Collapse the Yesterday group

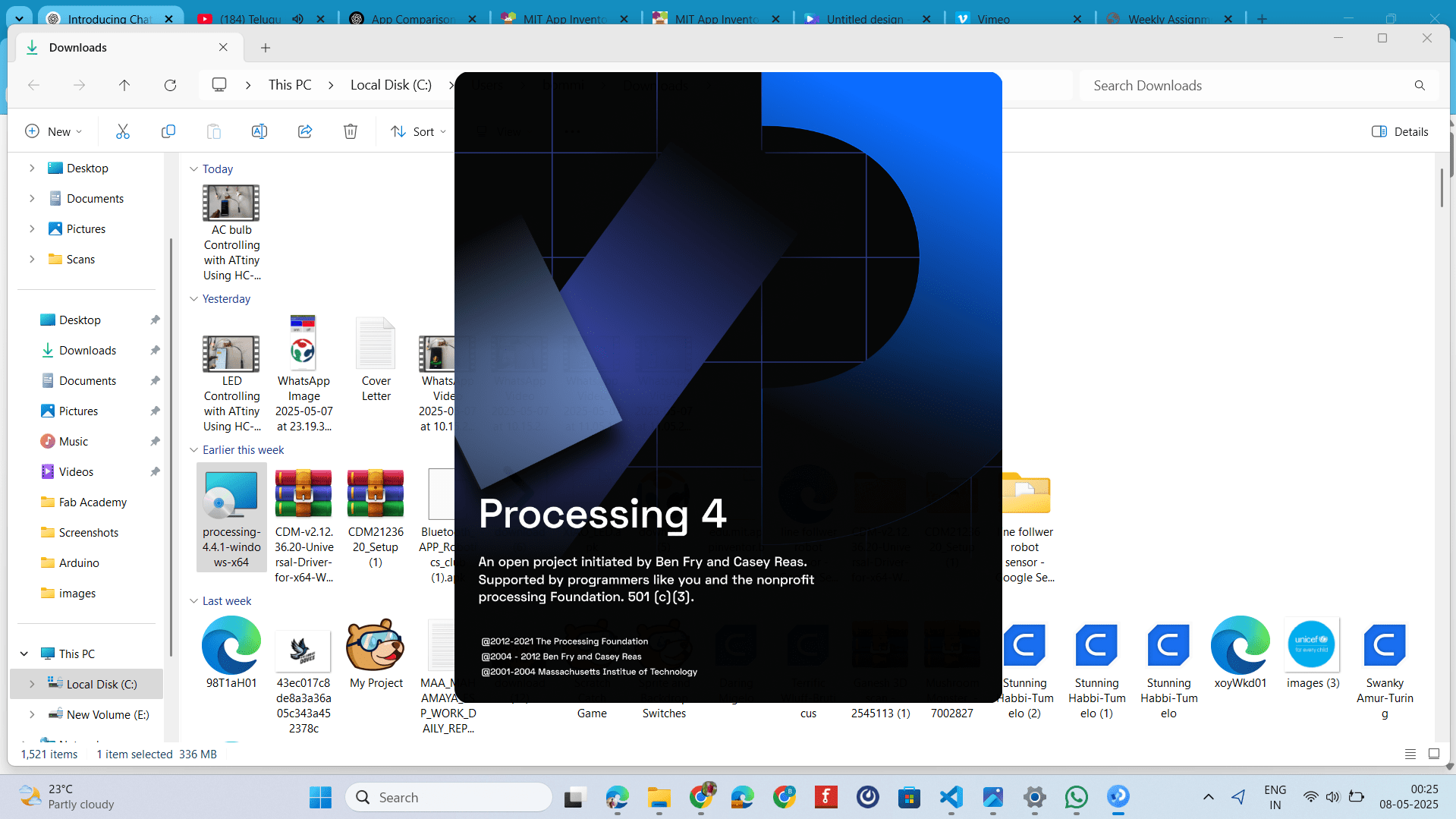(x=193, y=298)
